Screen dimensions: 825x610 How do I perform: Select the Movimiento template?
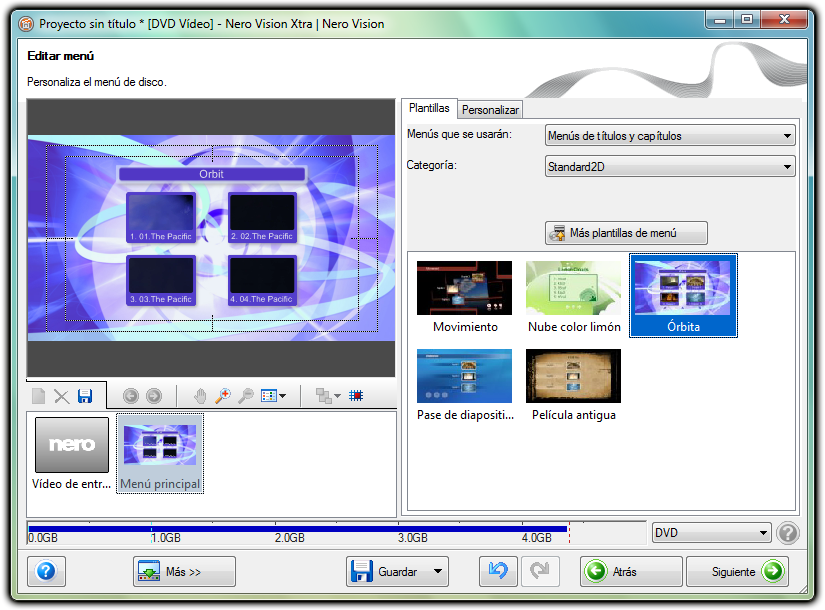465,297
